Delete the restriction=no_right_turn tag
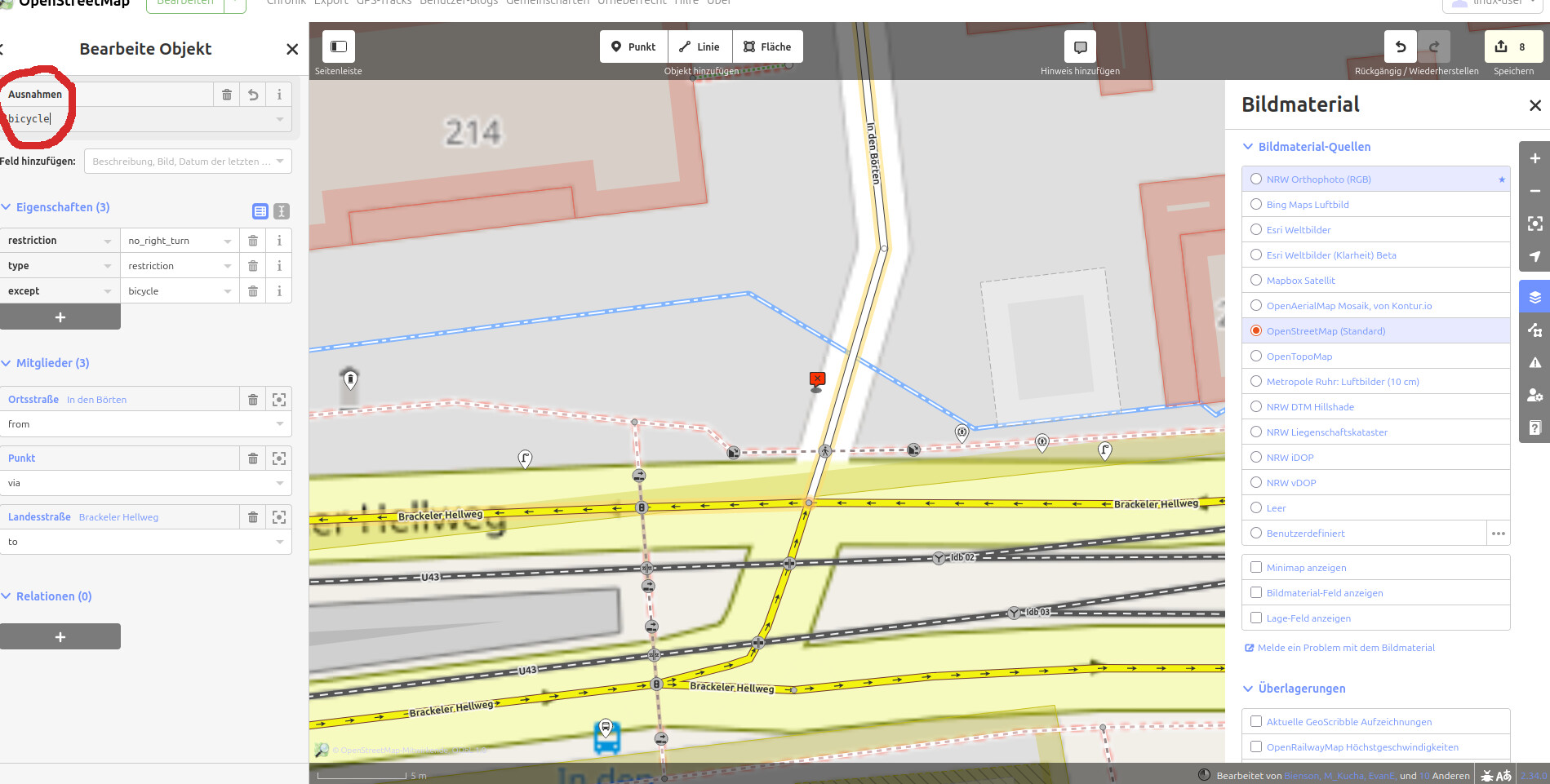 (x=253, y=241)
